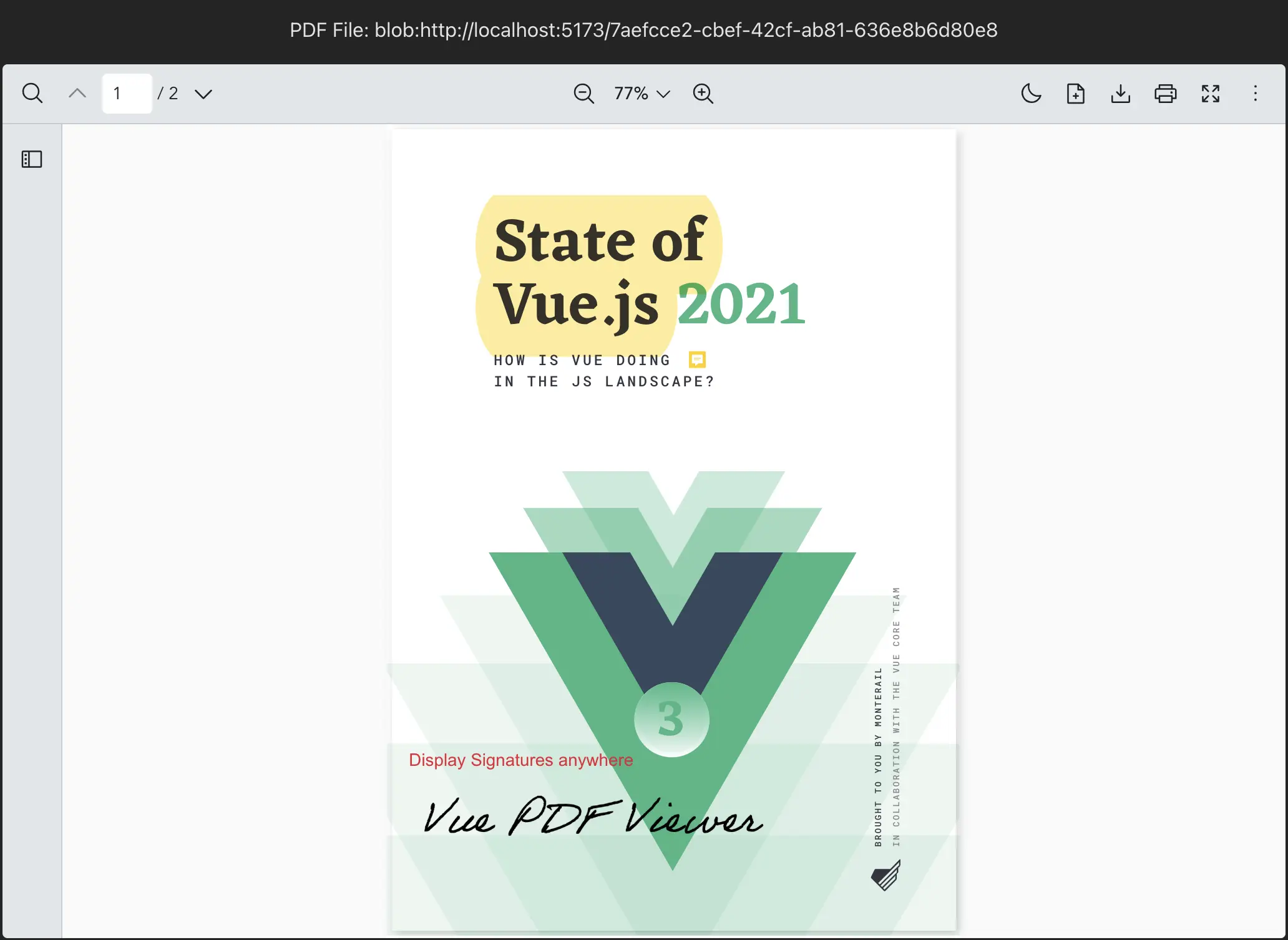Screen dimensions: 1288x940
Task: Enter full screen mode
Action: [1210, 94]
